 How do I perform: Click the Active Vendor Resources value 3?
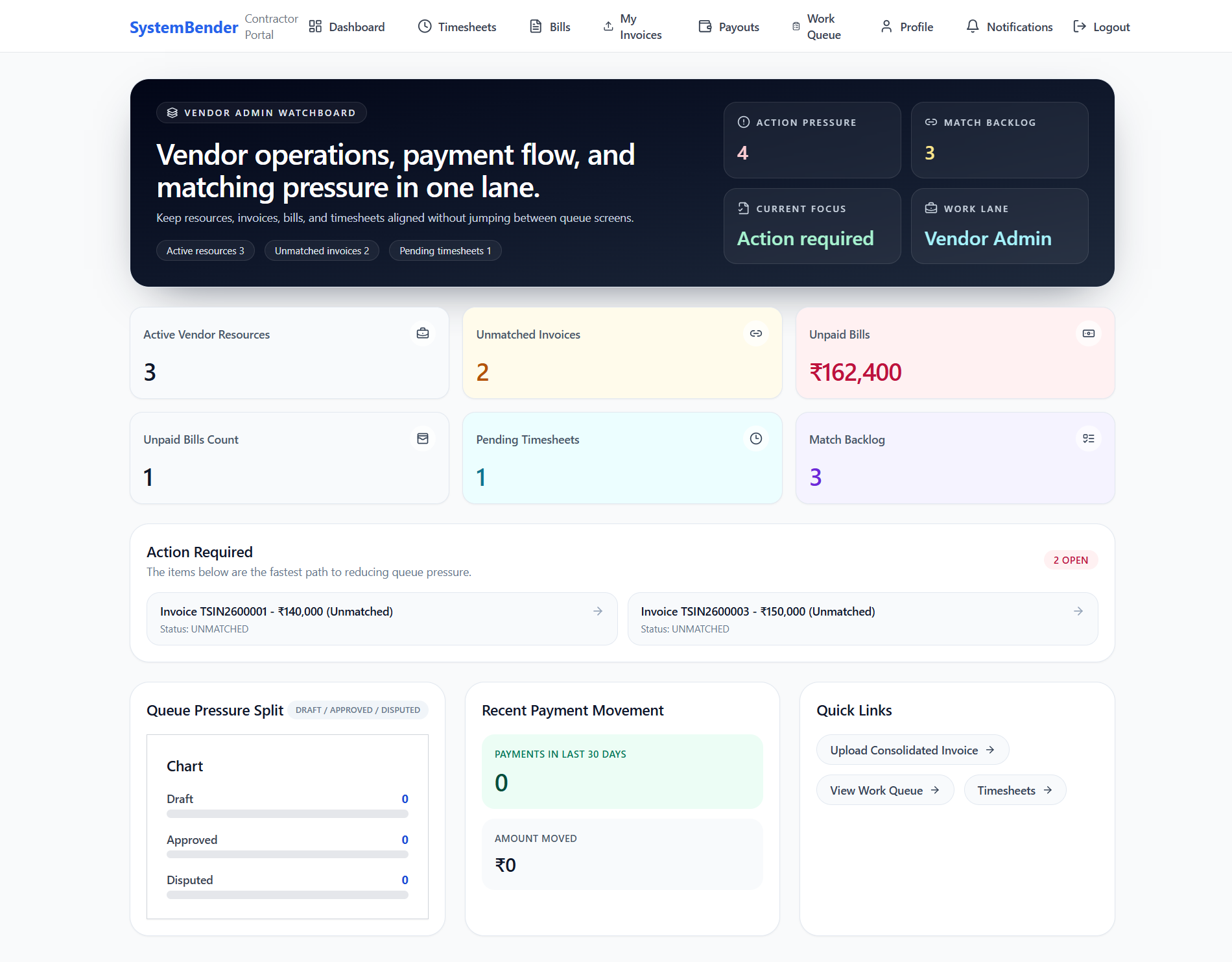click(x=150, y=372)
